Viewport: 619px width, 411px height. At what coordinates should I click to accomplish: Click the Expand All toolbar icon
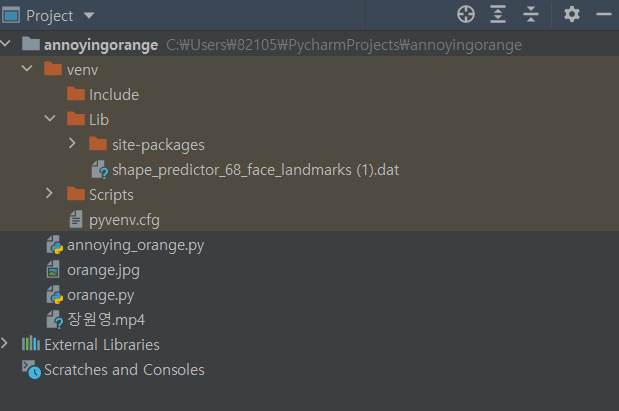pos(498,14)
